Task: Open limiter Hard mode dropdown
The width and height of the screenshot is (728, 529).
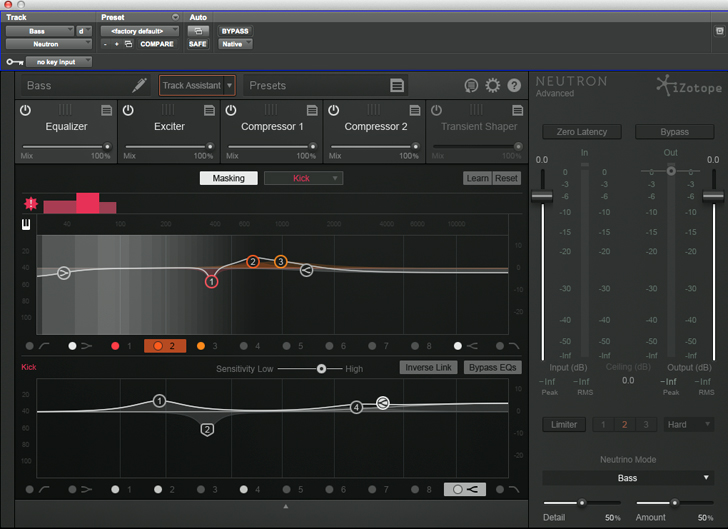Action: point(689,425)
